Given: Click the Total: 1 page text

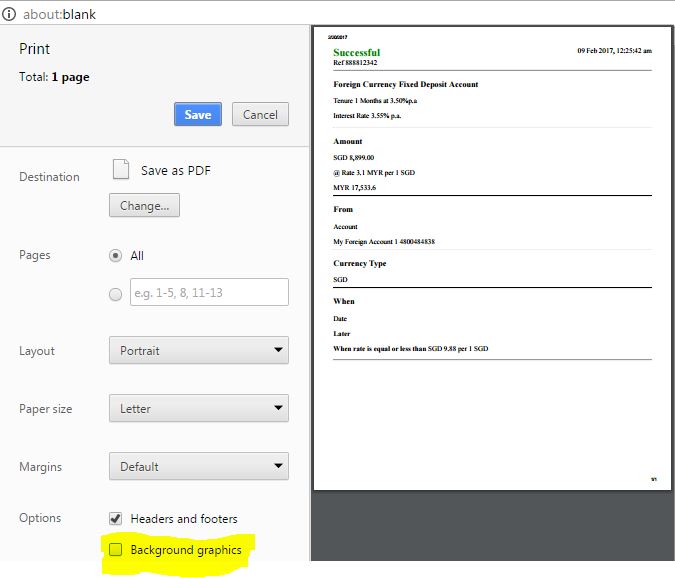Looking at the screenshot, I should 54,77.
